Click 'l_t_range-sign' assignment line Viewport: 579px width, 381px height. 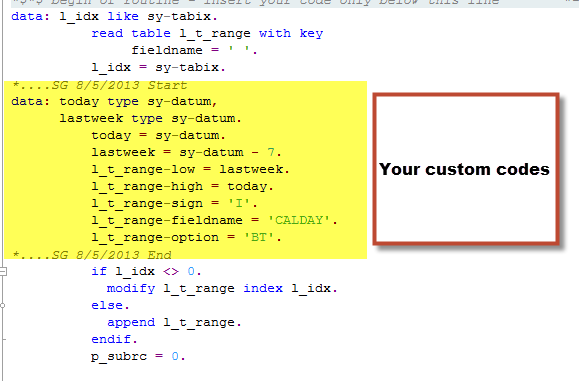(174, 203)
